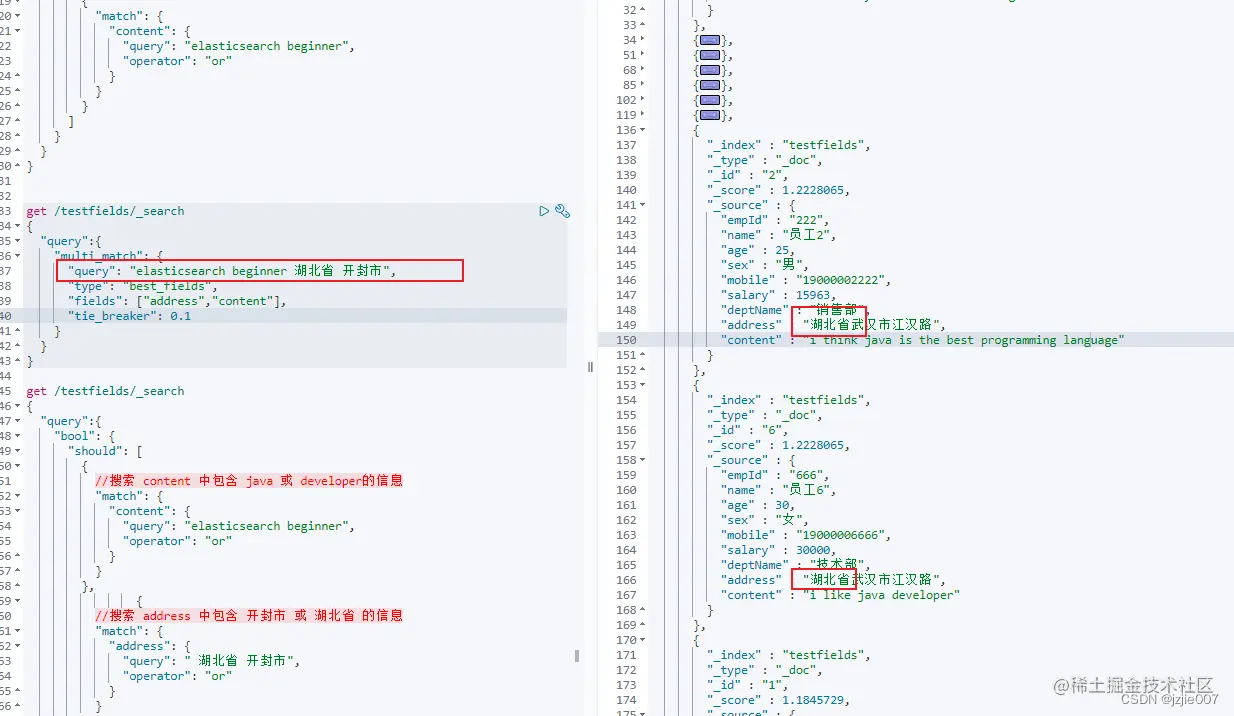Click "_type" : "_doc" on line 138
1234x716 pixels.
[x=764, y=160]
